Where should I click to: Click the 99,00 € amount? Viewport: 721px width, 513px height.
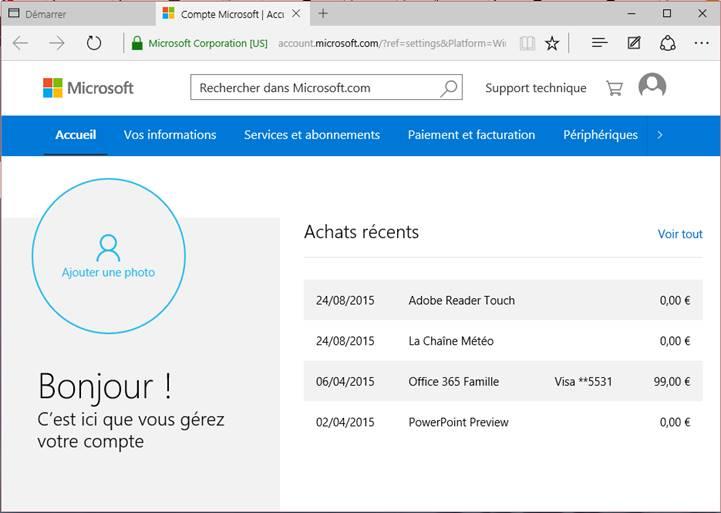(672, 382)
